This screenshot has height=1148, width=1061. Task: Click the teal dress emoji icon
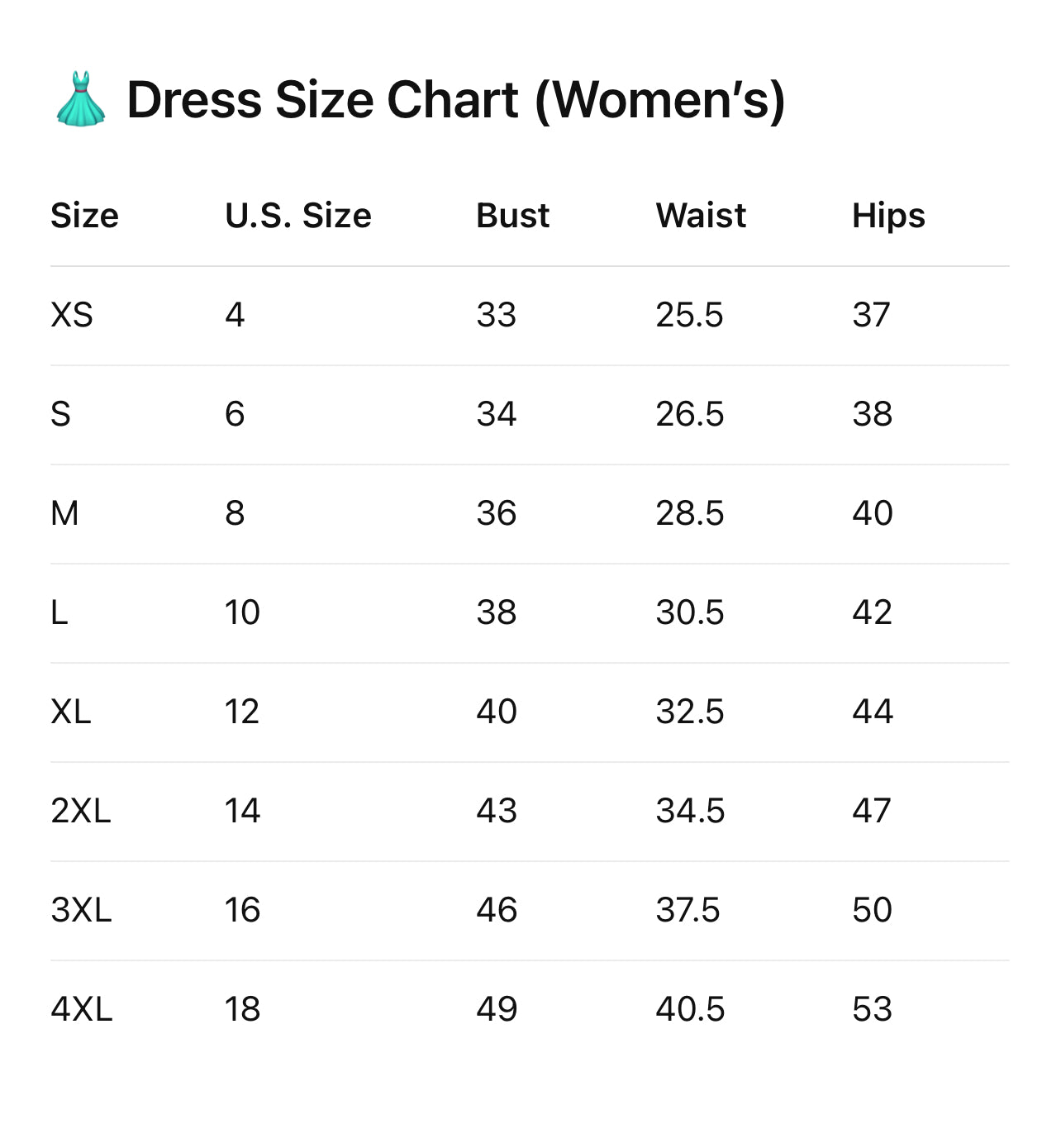click(81, 99)
